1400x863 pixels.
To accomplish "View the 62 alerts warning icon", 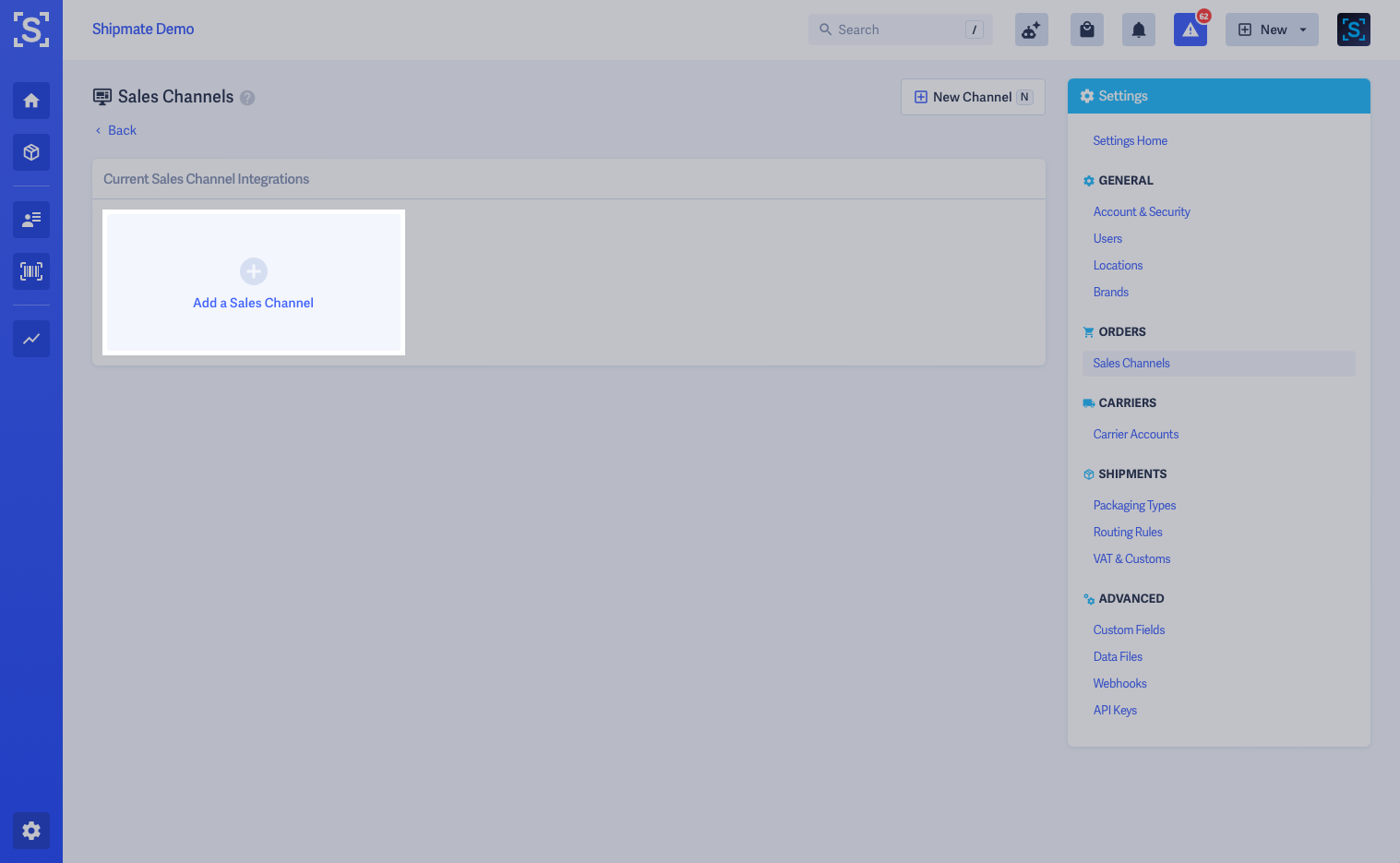I will pyautogui.click(x=1190, y=29).
